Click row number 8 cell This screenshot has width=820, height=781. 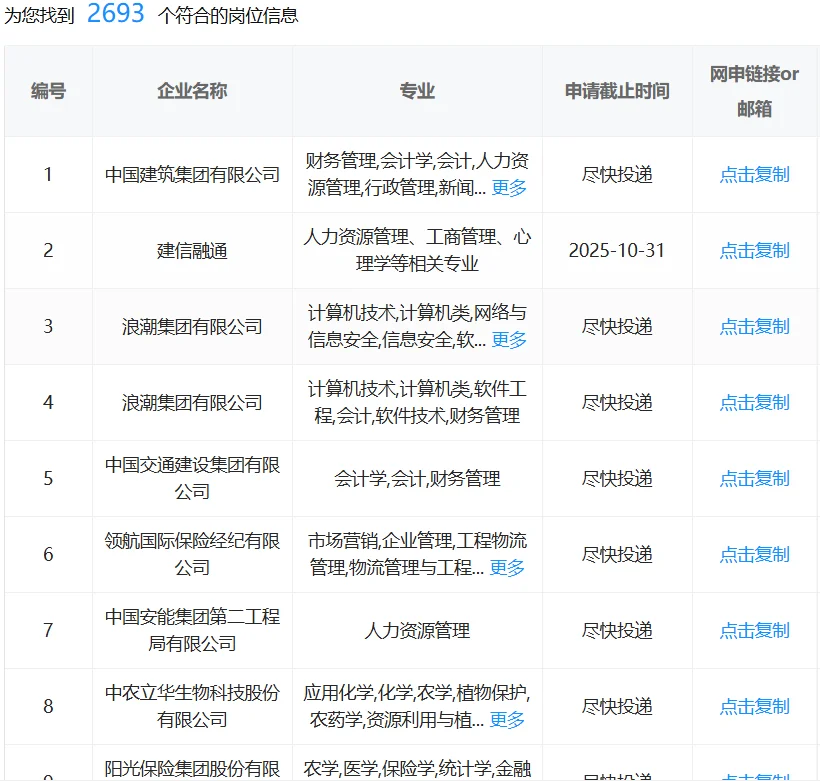48,707
